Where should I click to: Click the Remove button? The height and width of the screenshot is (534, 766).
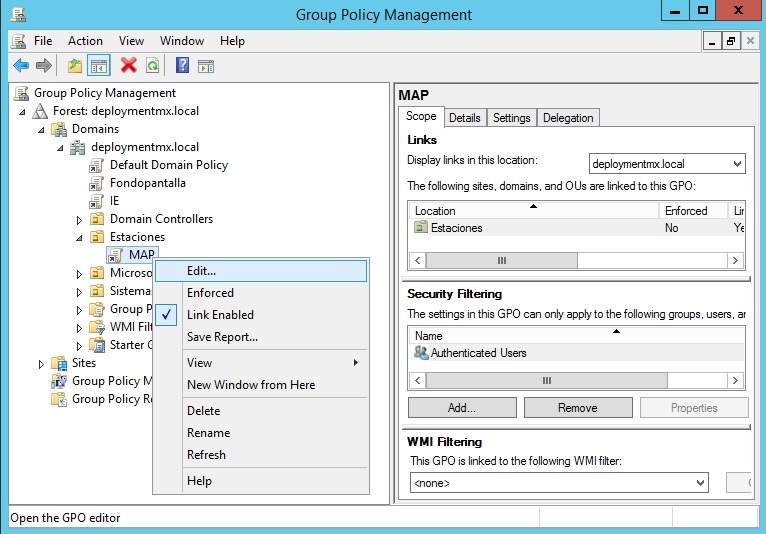pyautogui.click(x=577, y=408)
